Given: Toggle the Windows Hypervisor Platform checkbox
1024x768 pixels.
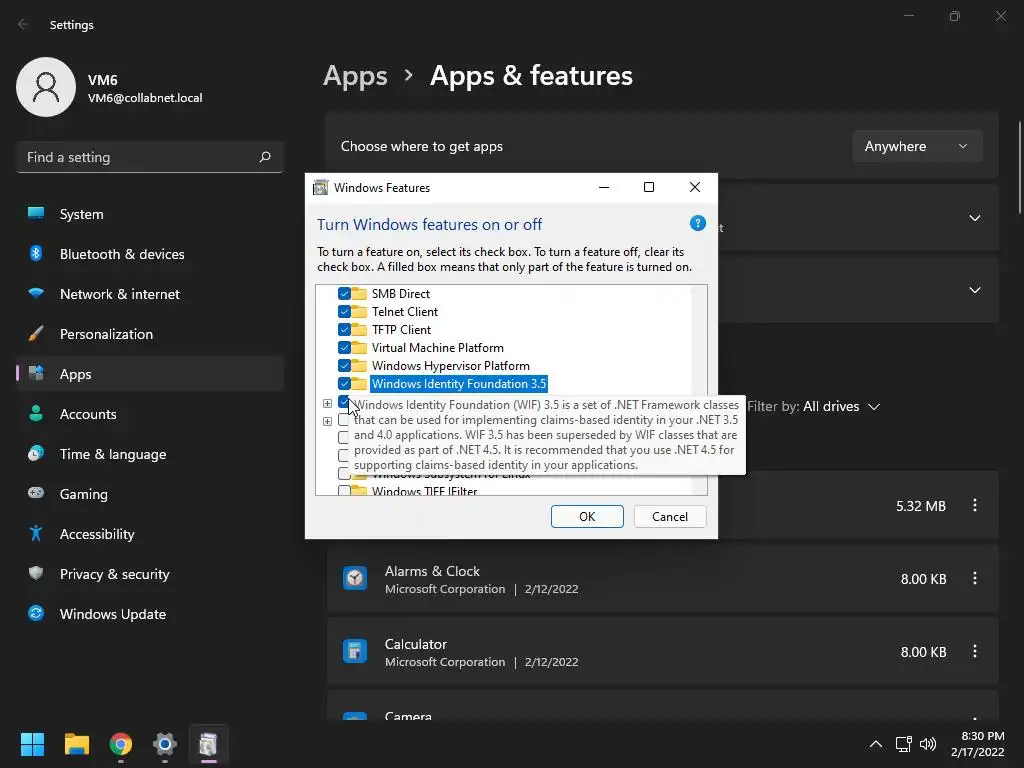Looking at the screenshot, I should (x=344, y=366).
